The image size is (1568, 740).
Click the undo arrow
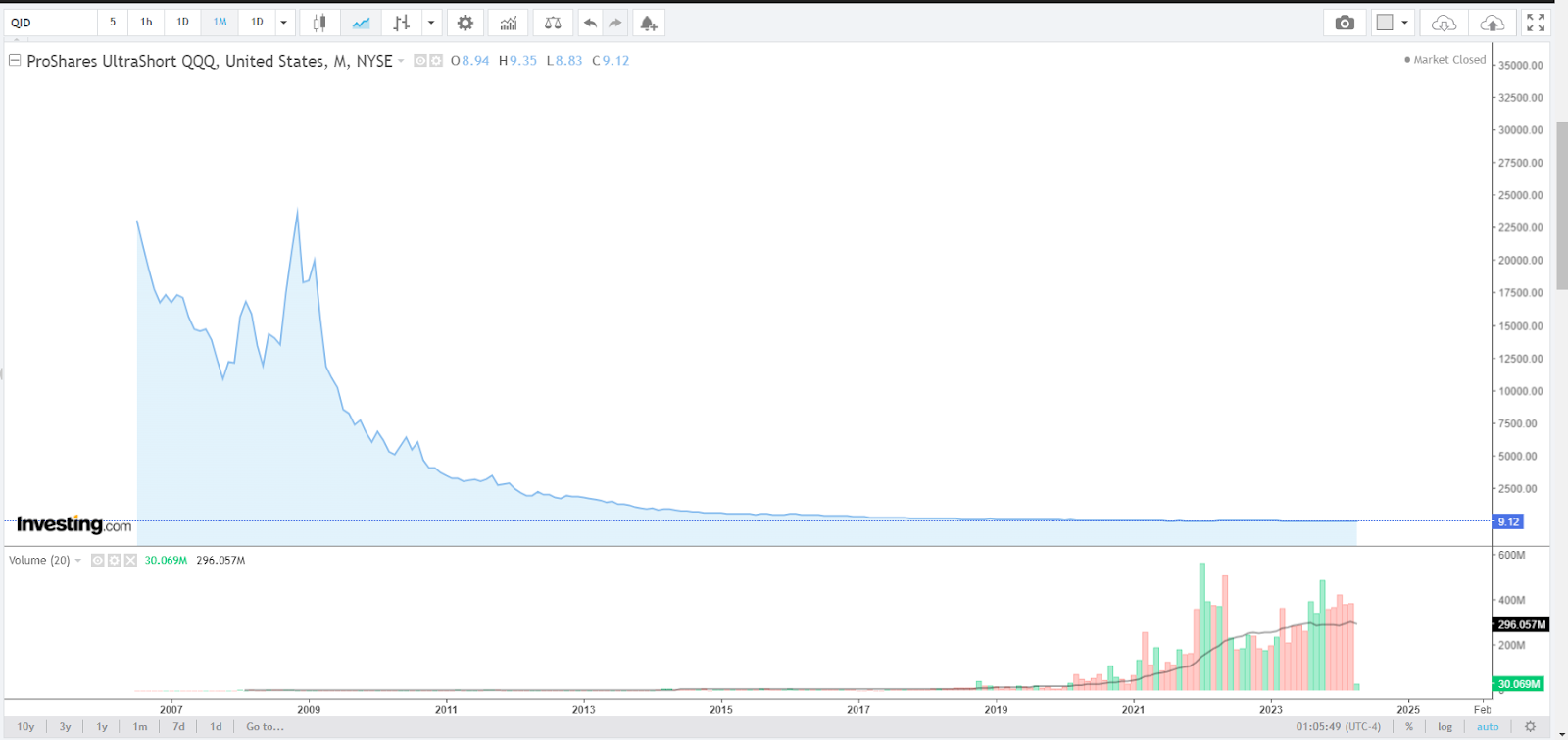tap(590, 23)
